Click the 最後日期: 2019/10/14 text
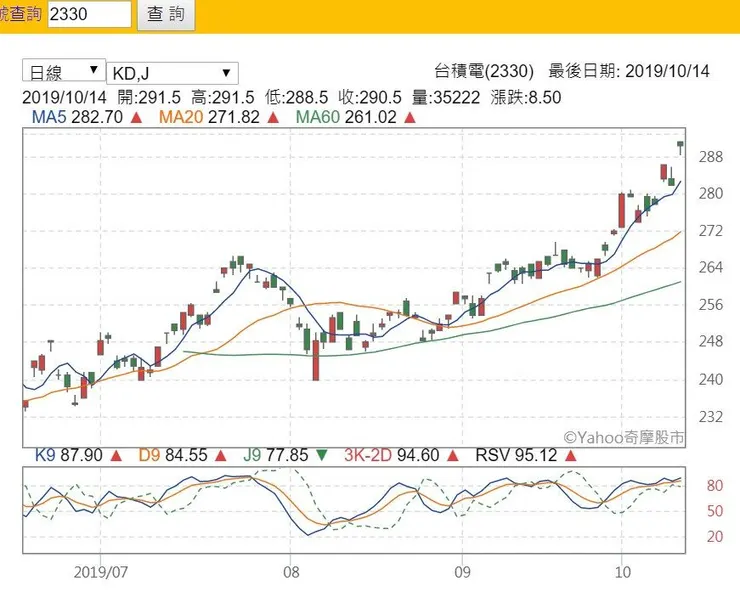The width and height of the screenshot is (740, 596). click(629, 71)
